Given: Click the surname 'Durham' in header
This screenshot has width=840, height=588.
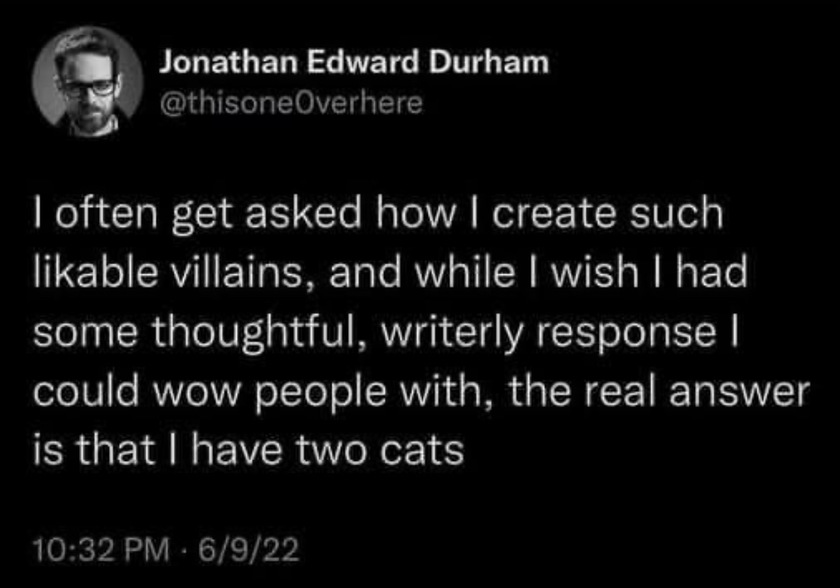Looking at the screenshot, I should (x=489, y=62).
